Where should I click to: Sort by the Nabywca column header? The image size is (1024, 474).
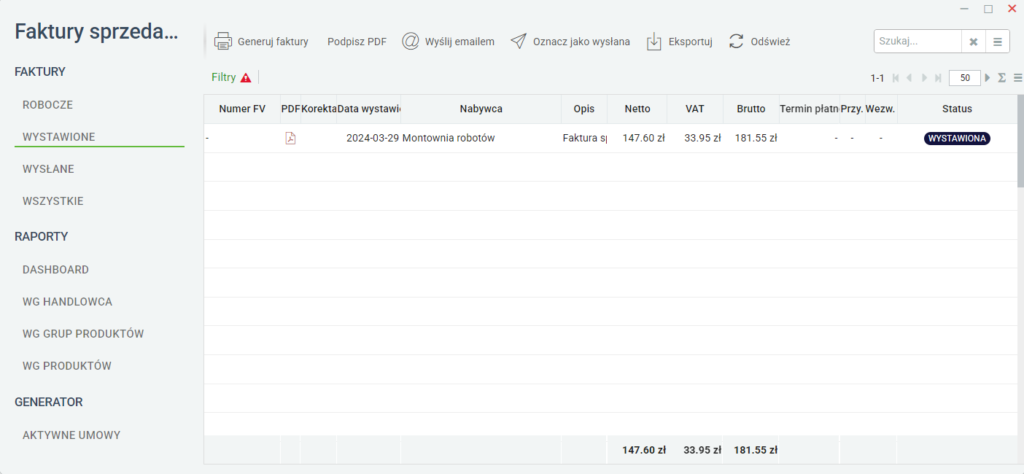pyautogui.click(x=481, y=109)
